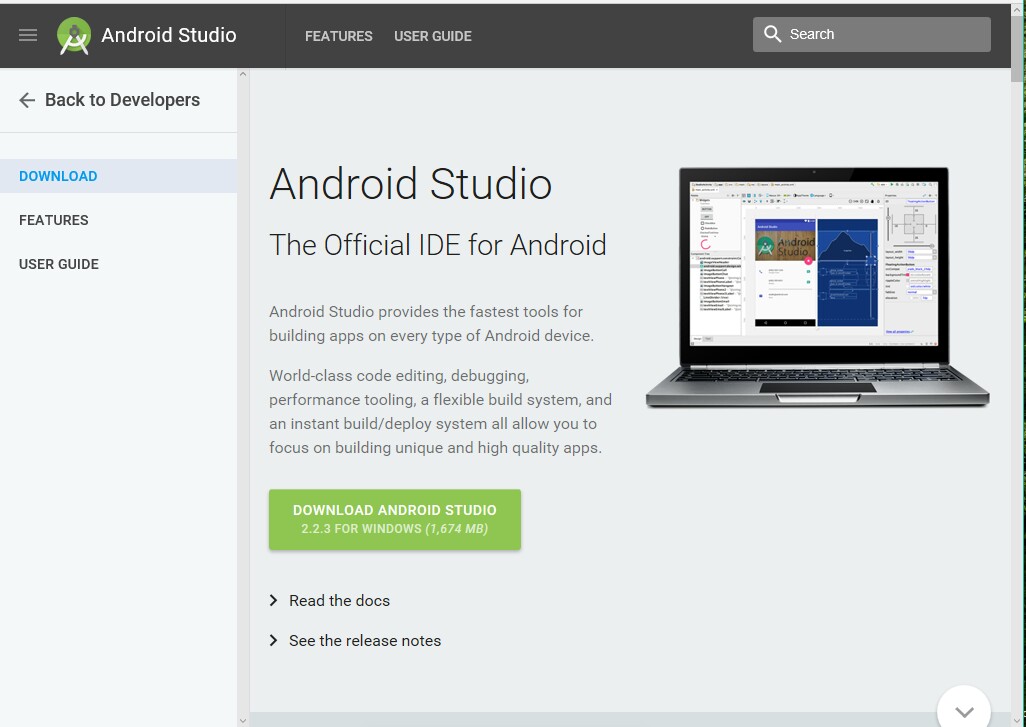Click the Android Studio logo icon
The image size is (1026, 727).
point(74,36)
